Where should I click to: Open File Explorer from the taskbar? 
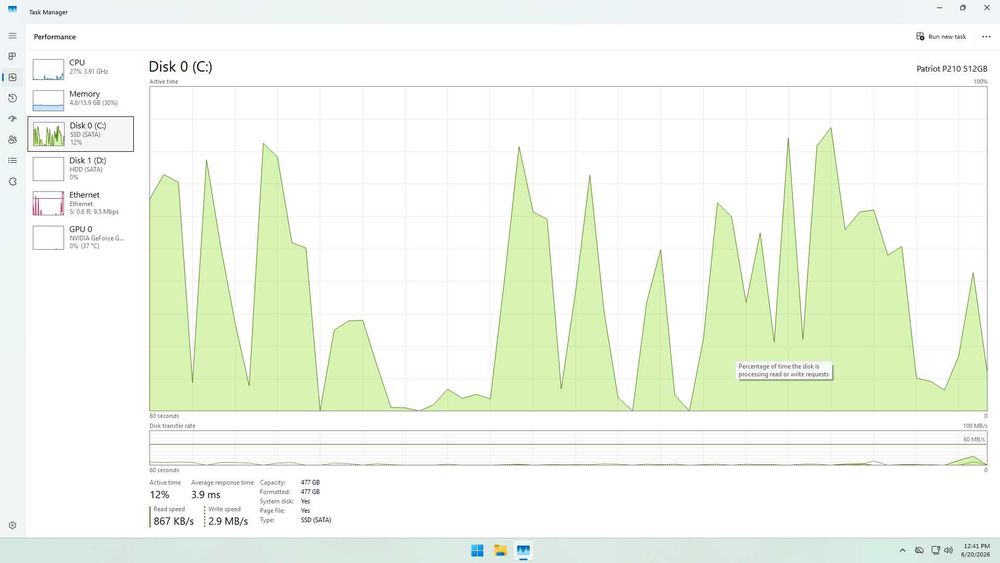tap(500, 550)
